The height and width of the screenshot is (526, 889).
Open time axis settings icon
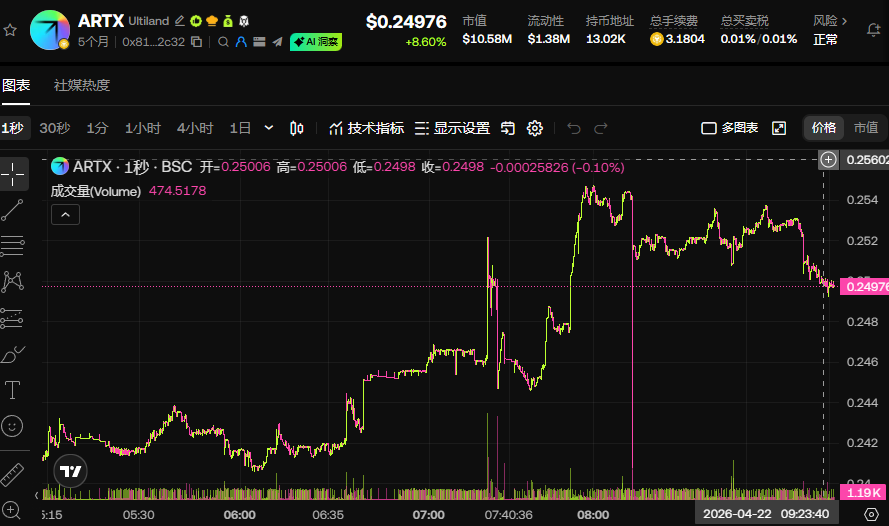[x=872, y=515]
